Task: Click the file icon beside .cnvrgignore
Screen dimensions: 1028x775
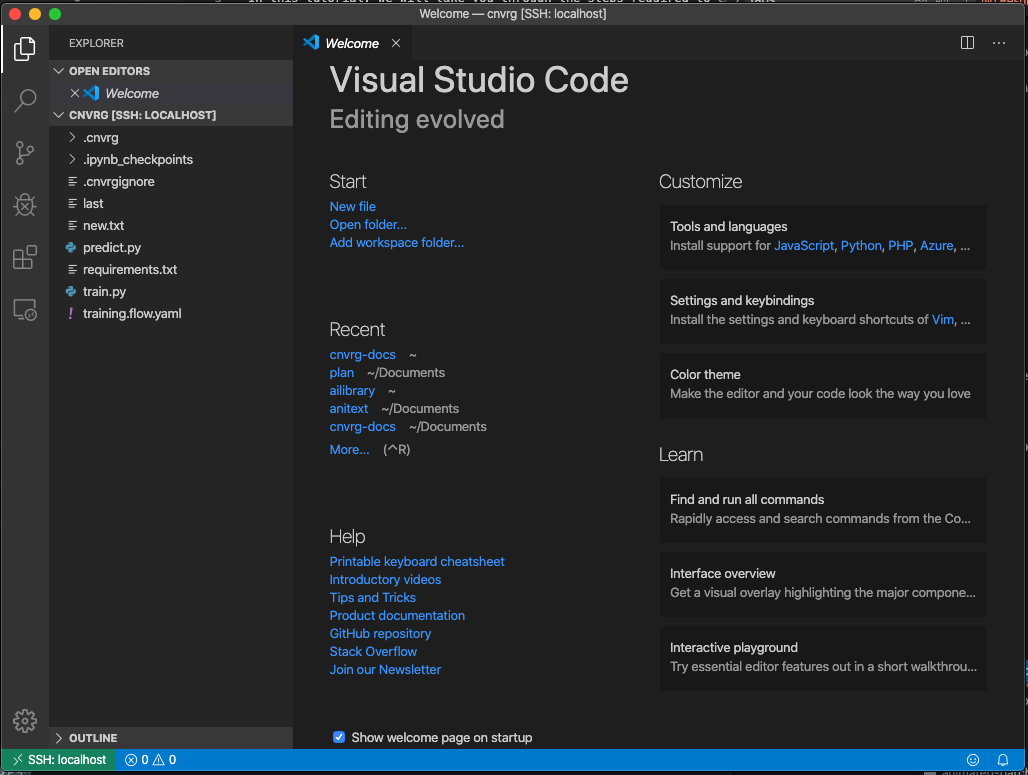Action: (72, 182)
